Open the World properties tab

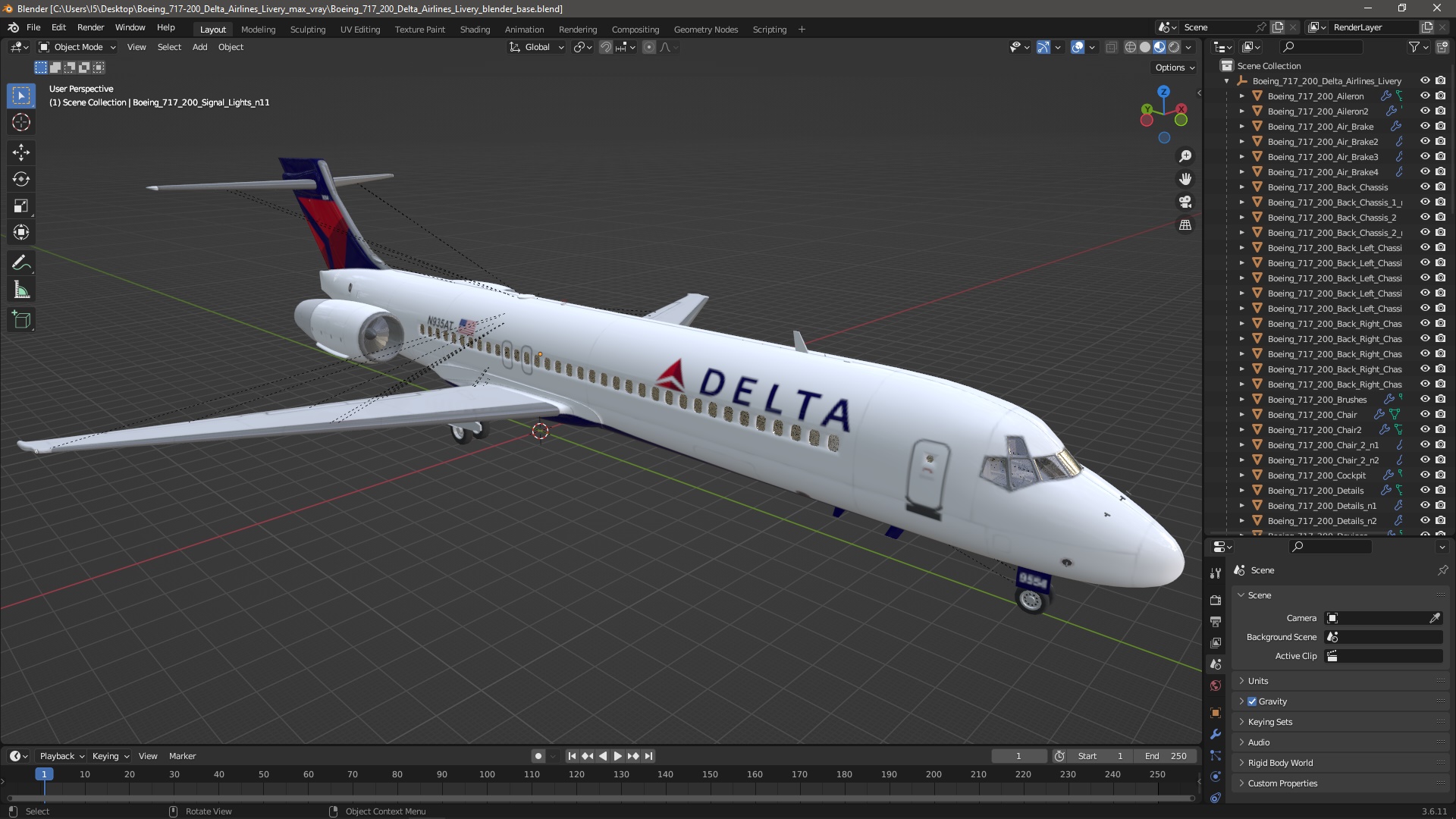pyautogui.click(x=1216, y=686)
